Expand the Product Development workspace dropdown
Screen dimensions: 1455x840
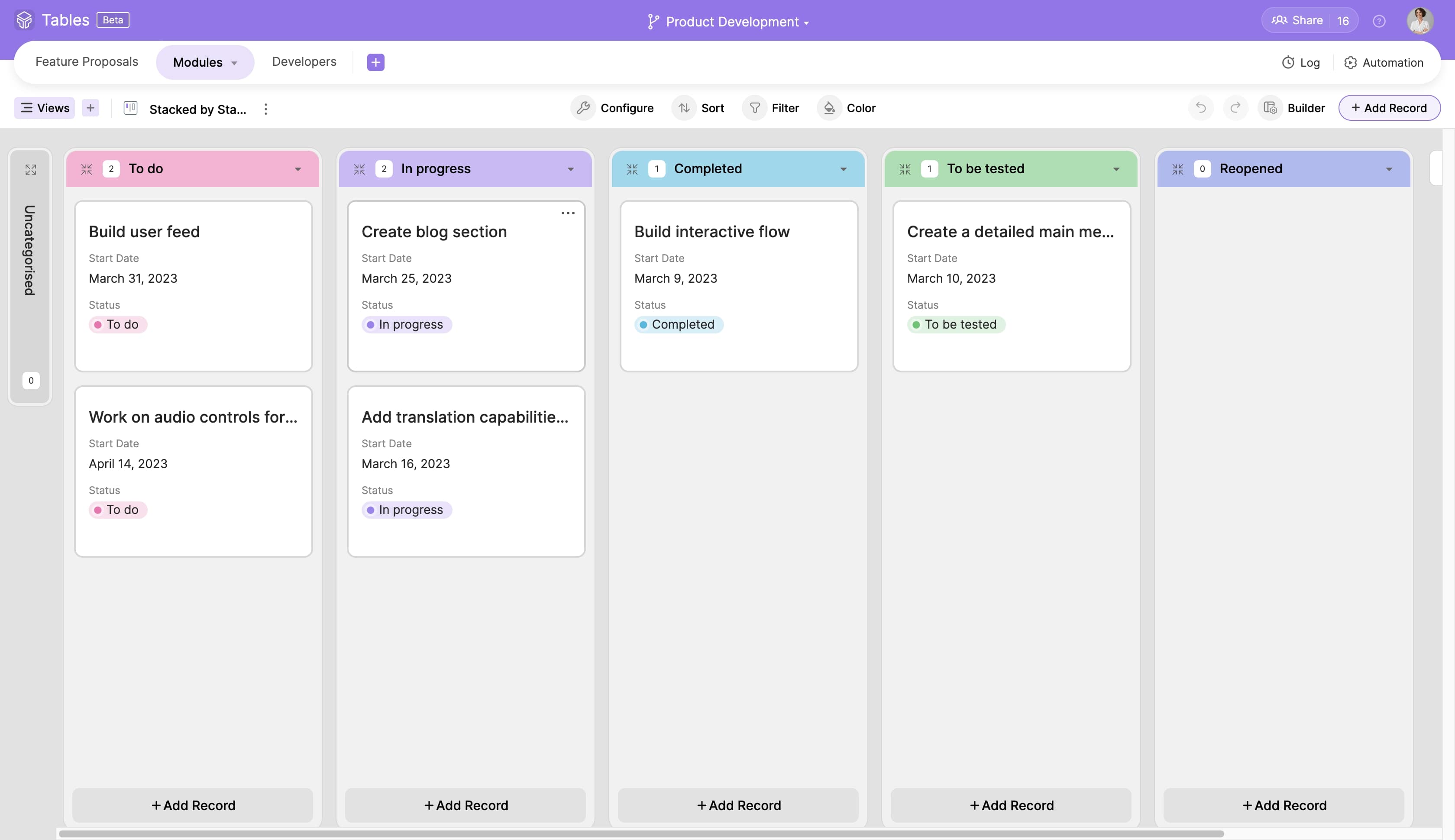tap(806, 23)
